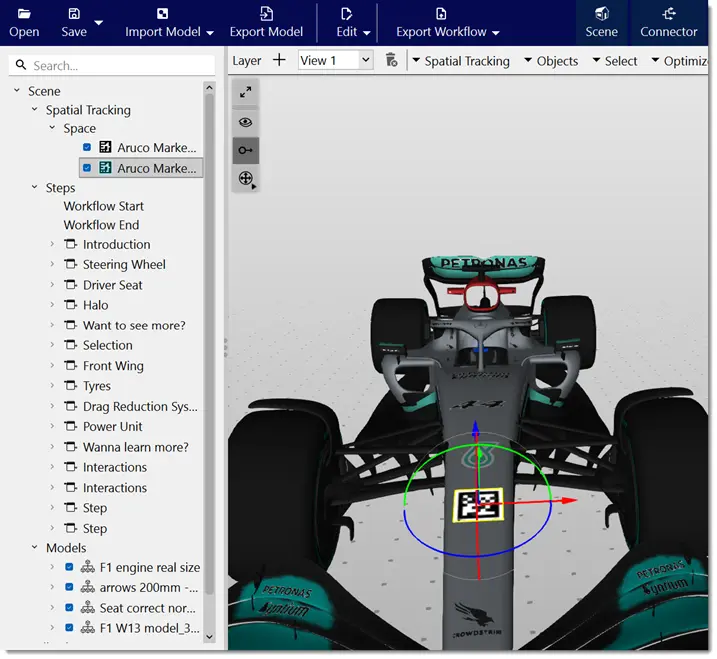
Task: Add a new layer with plus icon
Action: pos(279,60)
